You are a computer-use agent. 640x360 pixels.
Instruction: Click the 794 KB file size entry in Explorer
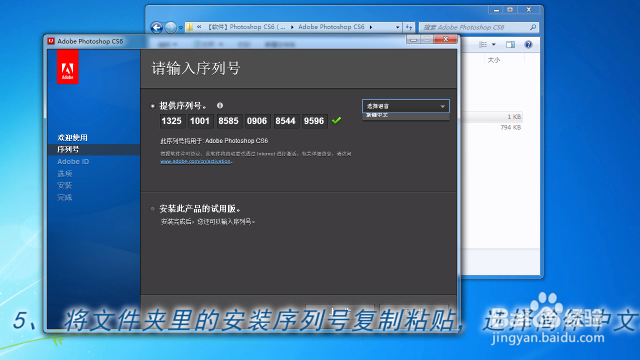pos(511,127)
